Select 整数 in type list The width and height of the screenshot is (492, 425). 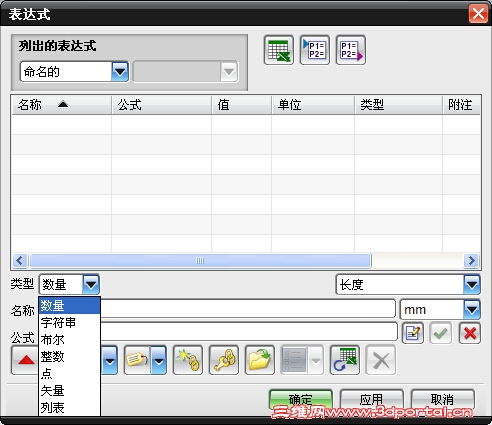tap(69, 357)
